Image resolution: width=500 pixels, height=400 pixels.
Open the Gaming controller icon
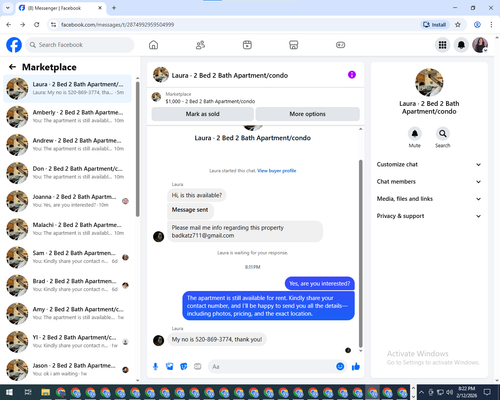[340, 45]
